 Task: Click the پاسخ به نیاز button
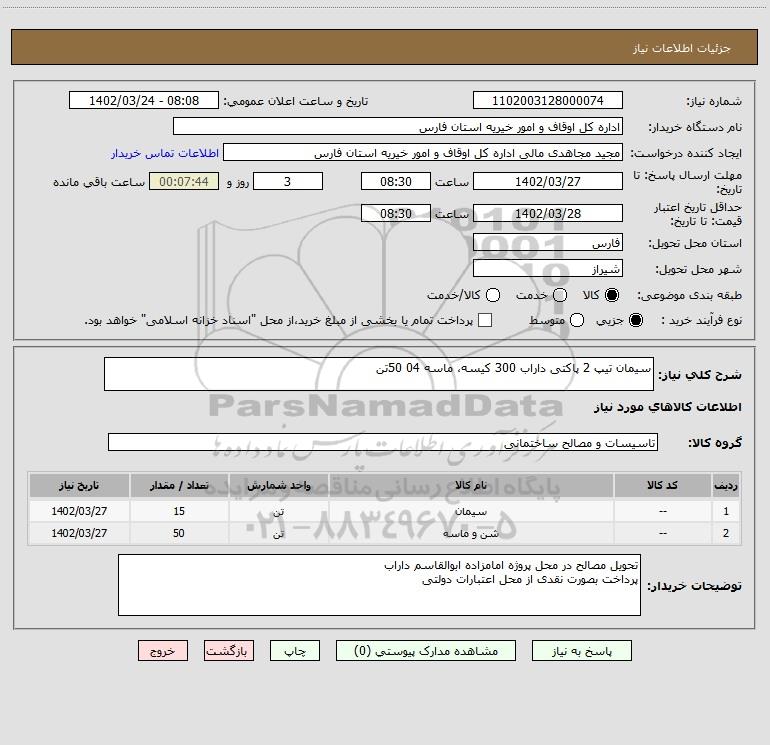[x=581, y=651]
